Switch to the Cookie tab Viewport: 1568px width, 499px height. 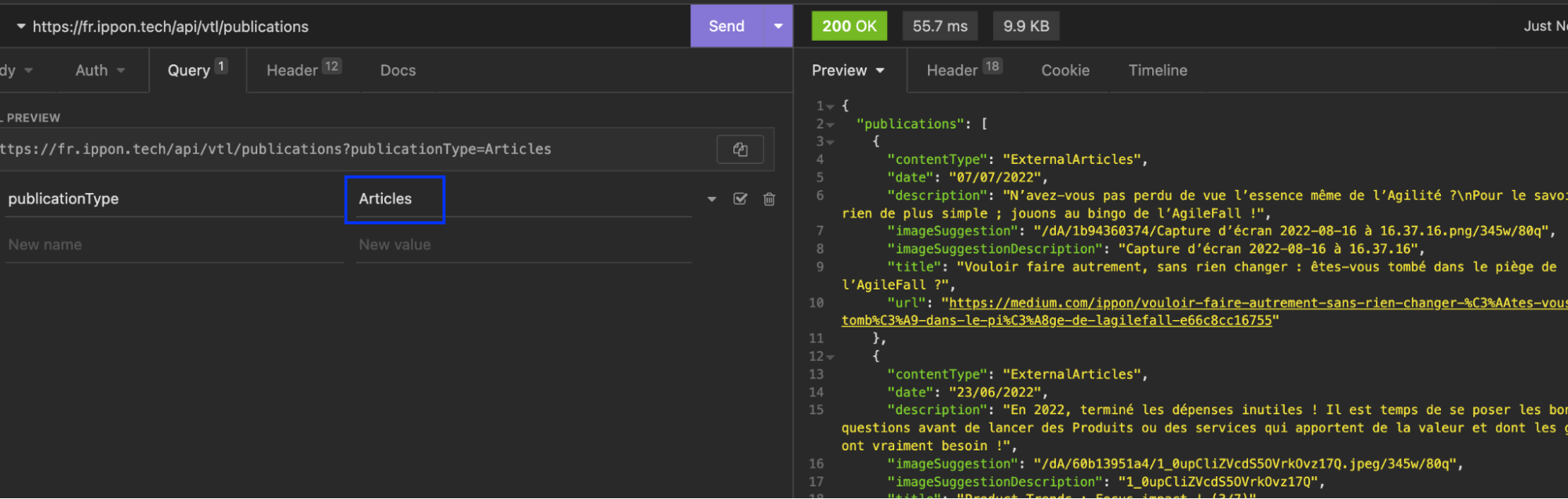click(x=1065, y=71)
